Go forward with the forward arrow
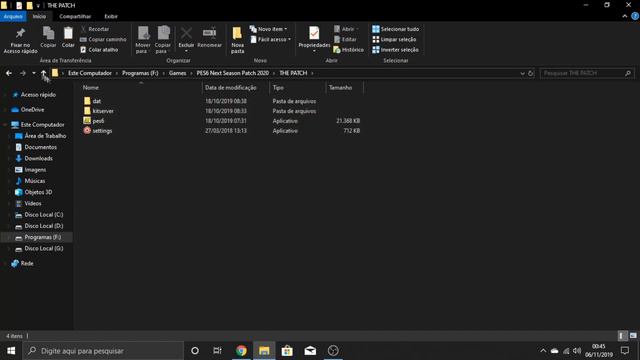Image resolution: width=640 pixels, height=360 pixels. pos(23,73)
